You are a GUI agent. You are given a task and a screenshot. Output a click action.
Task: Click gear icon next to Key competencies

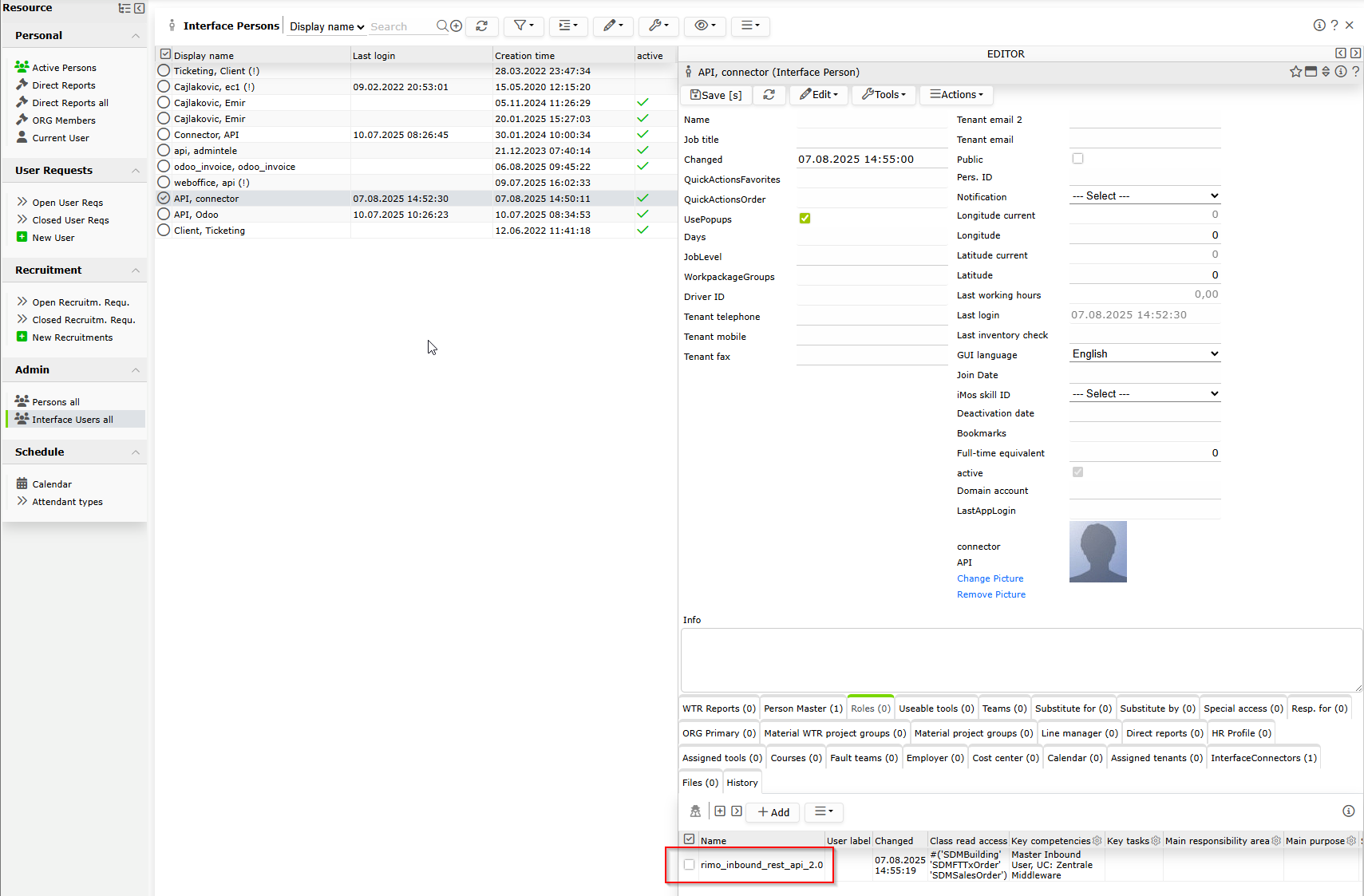click(x=1097, y=840)
